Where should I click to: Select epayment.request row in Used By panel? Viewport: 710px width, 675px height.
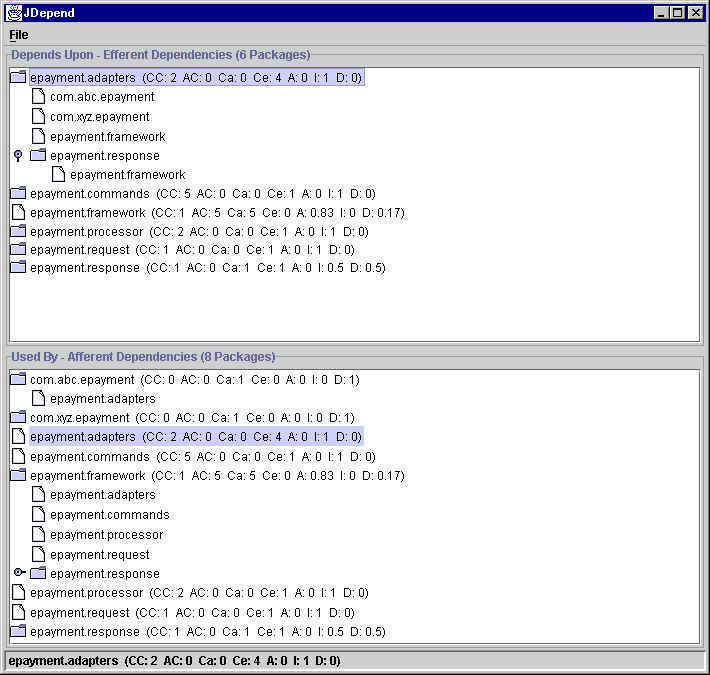pyautogui.click(x=190, y=612)
